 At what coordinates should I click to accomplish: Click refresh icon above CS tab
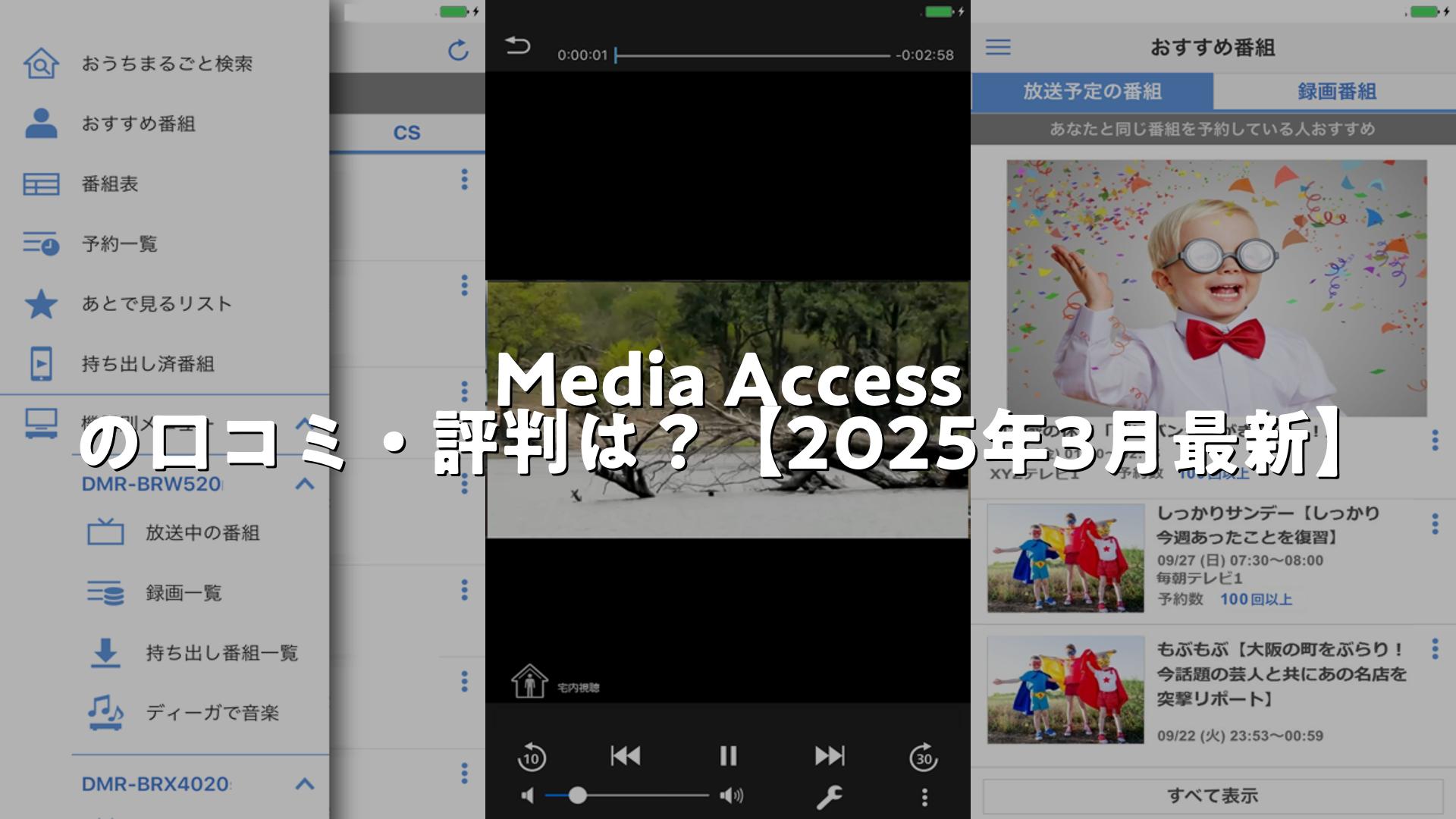[x=458, y=50]
